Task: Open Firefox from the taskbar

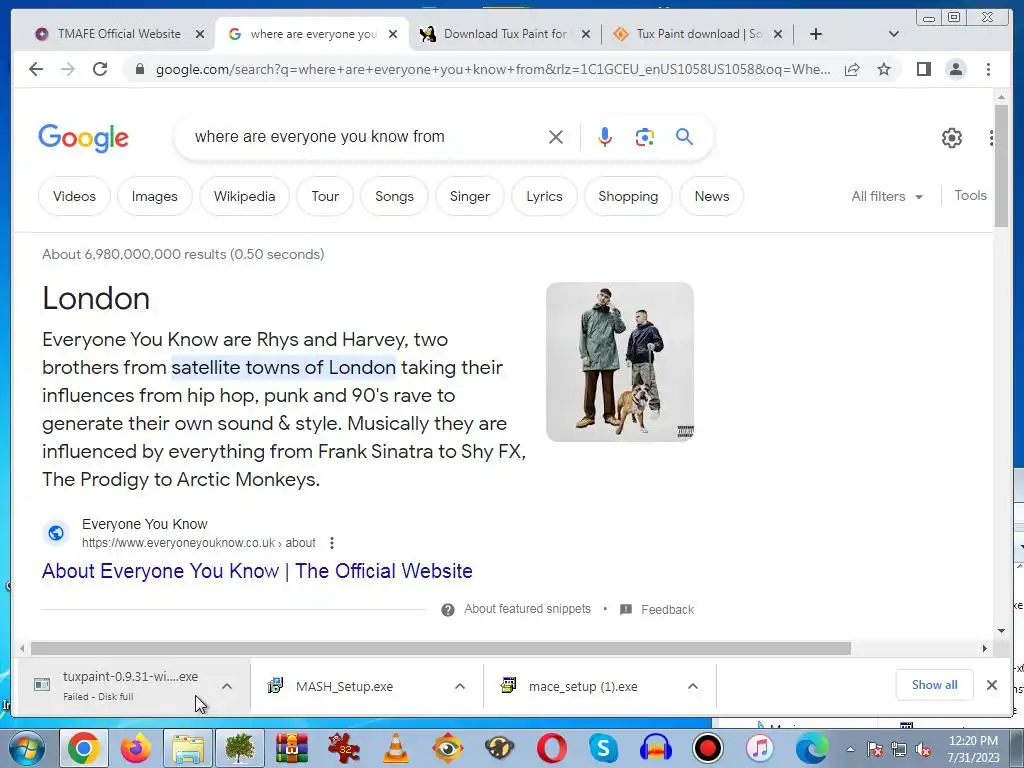Action: [x=135, y=748]
